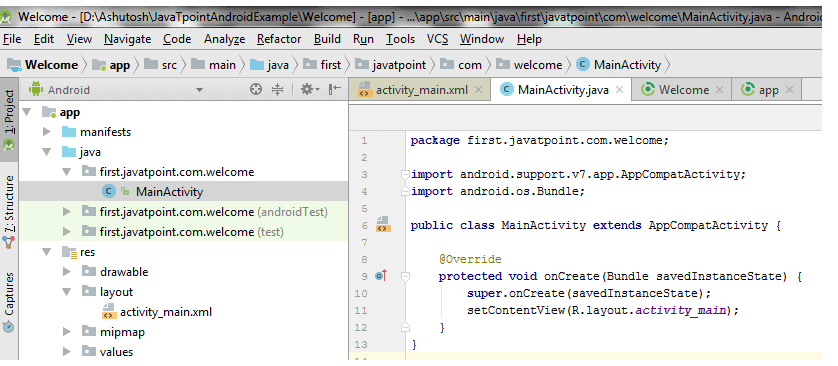This screenshot has height=366, width=838.
Task: Collapse first.javatpoint.com.welcome package arrow
Action: pyautogui.click(x=67, y=172)
